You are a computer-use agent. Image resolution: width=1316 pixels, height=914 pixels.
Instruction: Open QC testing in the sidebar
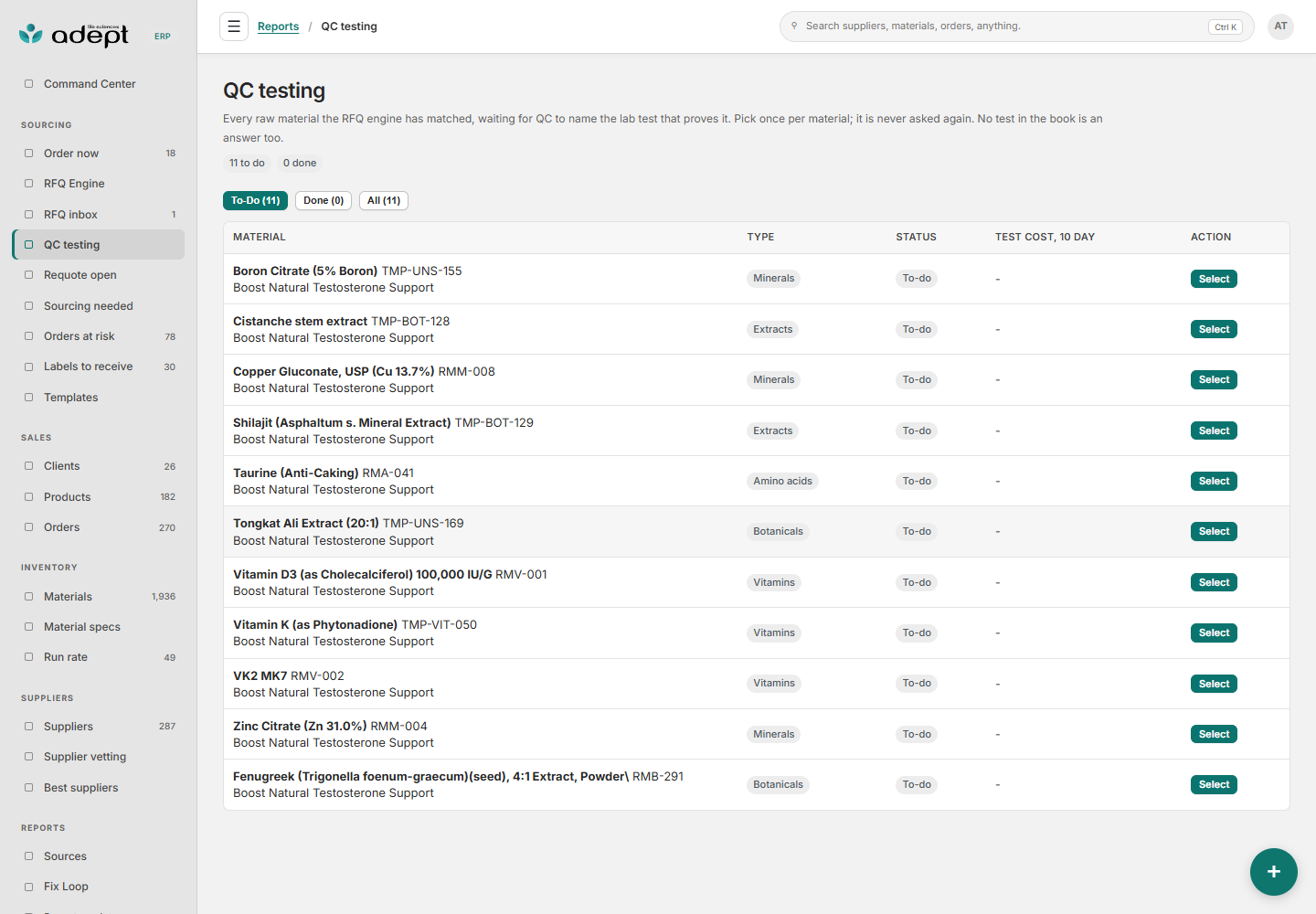(x=99, y=245)
